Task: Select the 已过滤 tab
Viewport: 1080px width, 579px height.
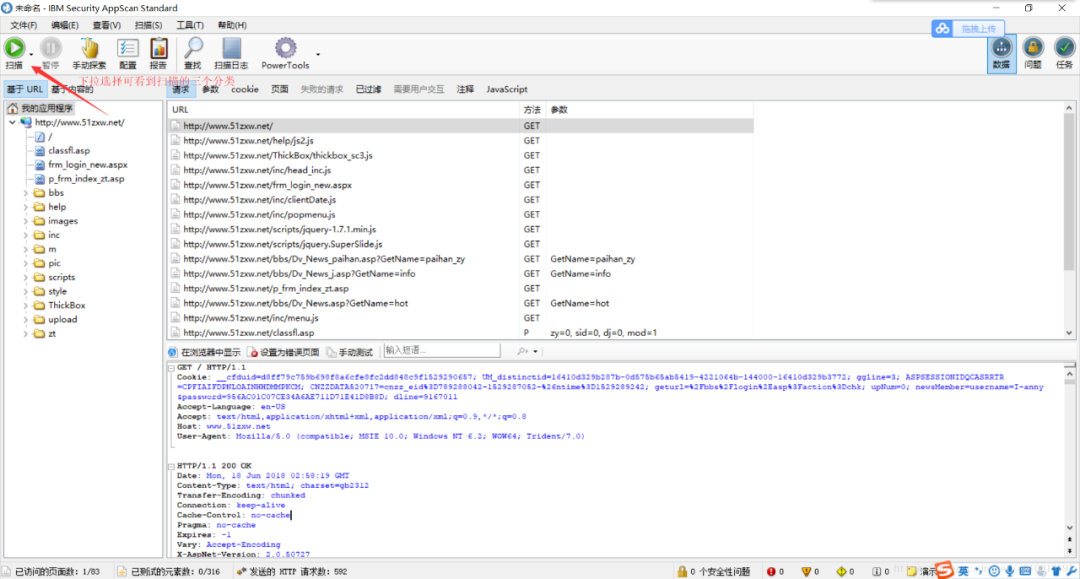Action: point(368,90)
